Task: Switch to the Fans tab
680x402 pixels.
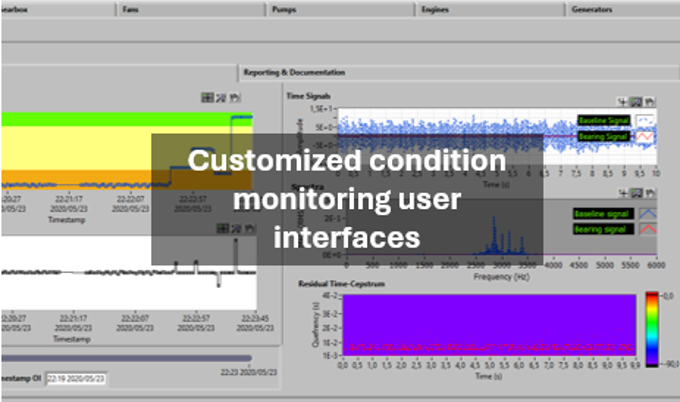Action: click(130, 8)
